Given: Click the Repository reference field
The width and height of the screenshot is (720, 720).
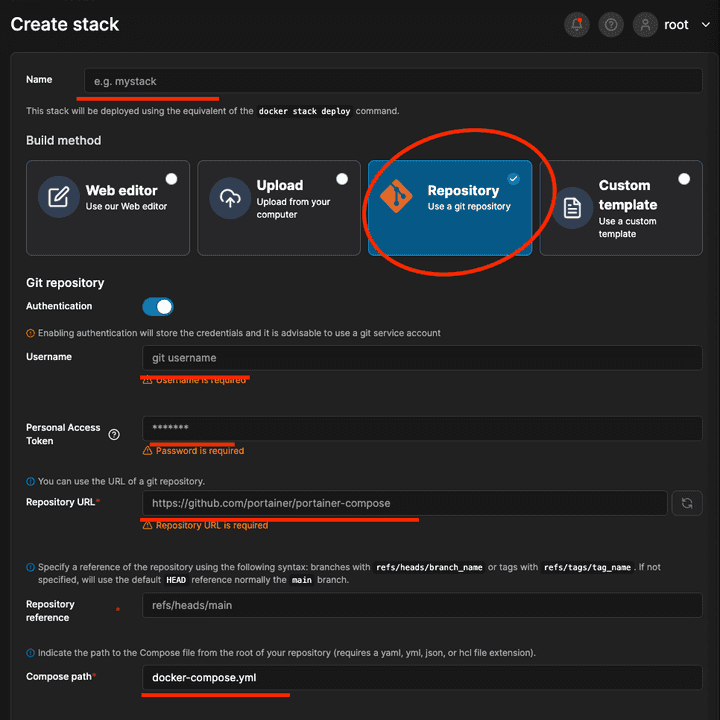Looking at the screenshot, I should 421,605.
